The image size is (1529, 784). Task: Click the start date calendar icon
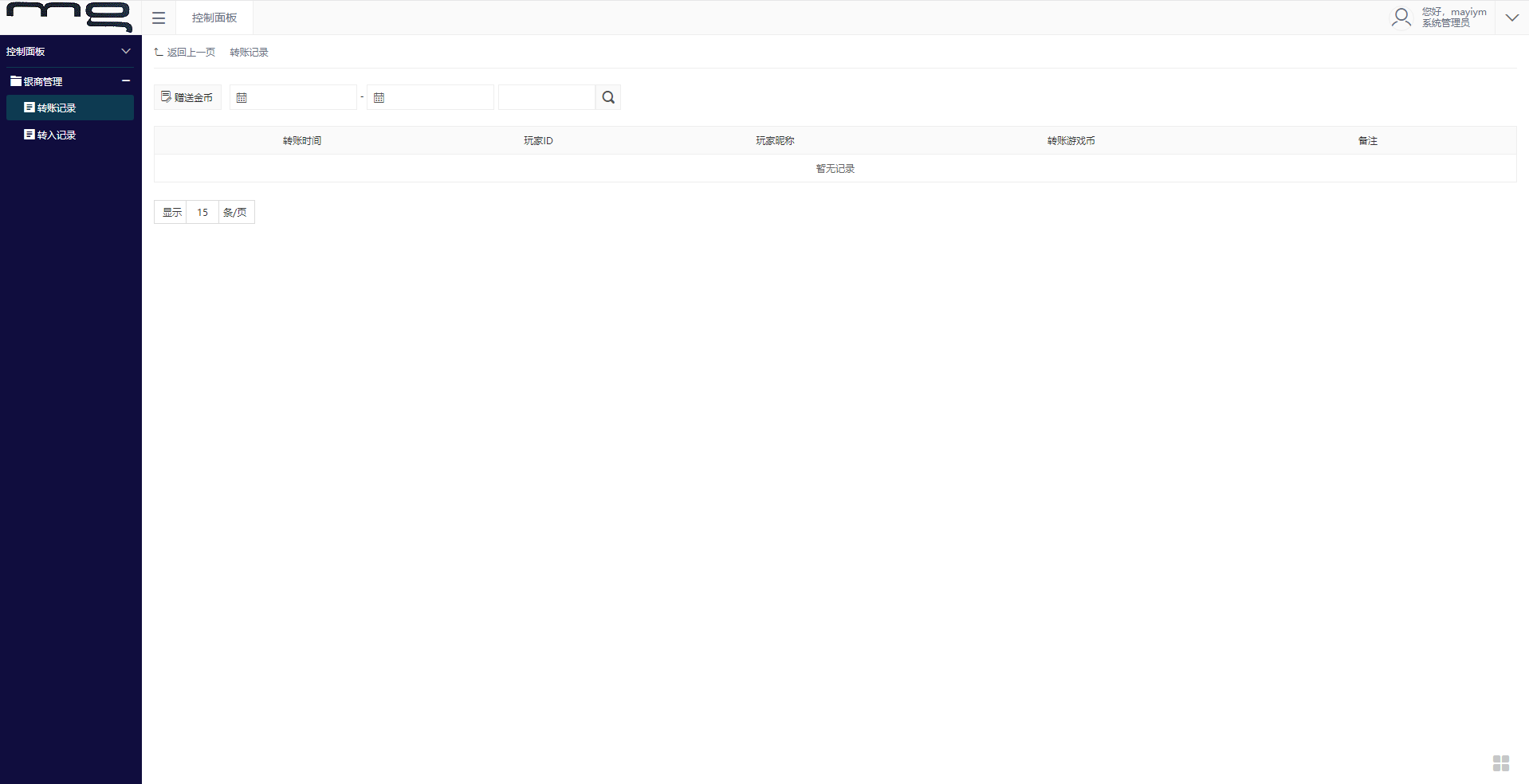pos(242,98)
